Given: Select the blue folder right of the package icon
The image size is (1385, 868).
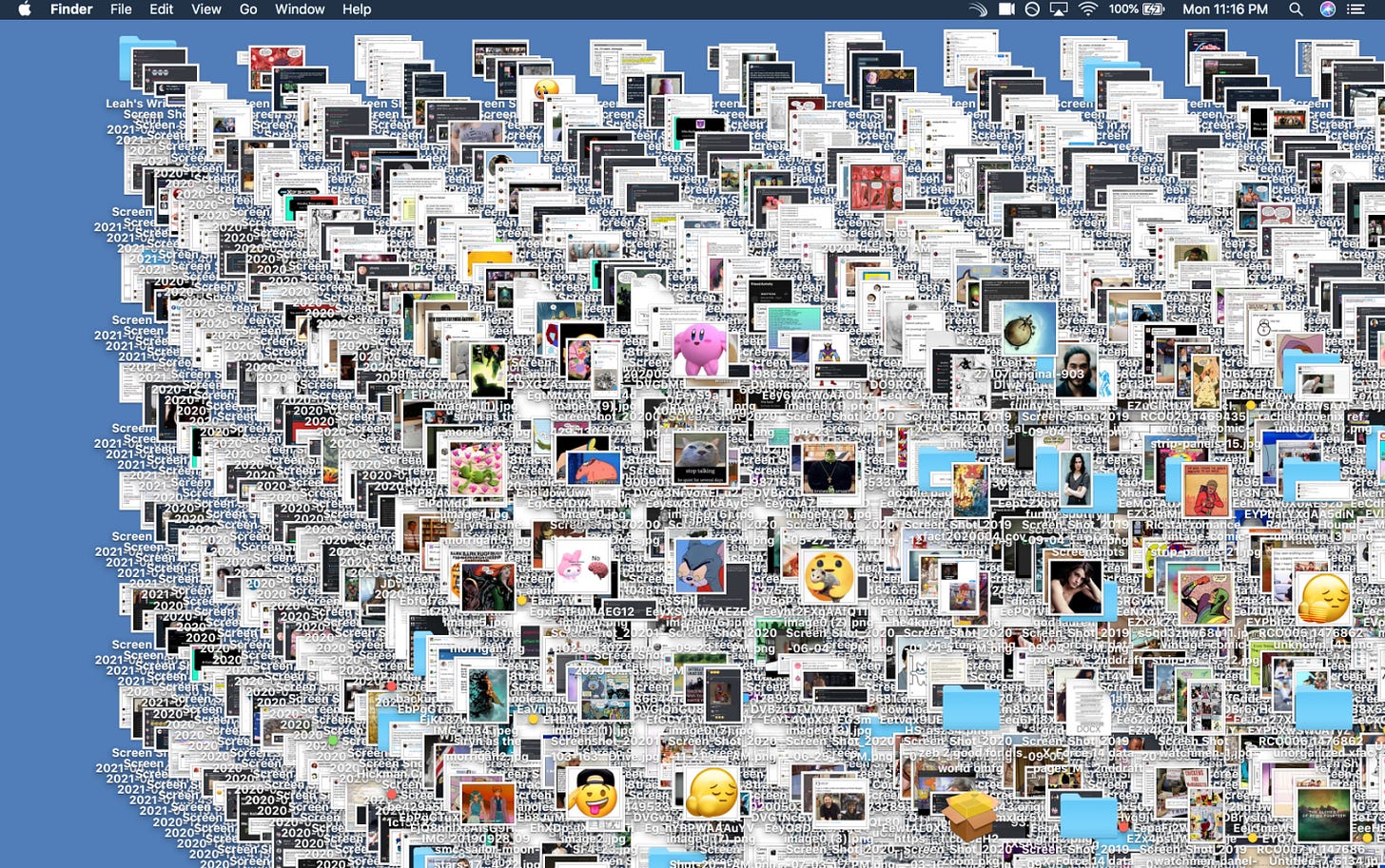Looking at the screenshot, I should tap(1088, 816).
